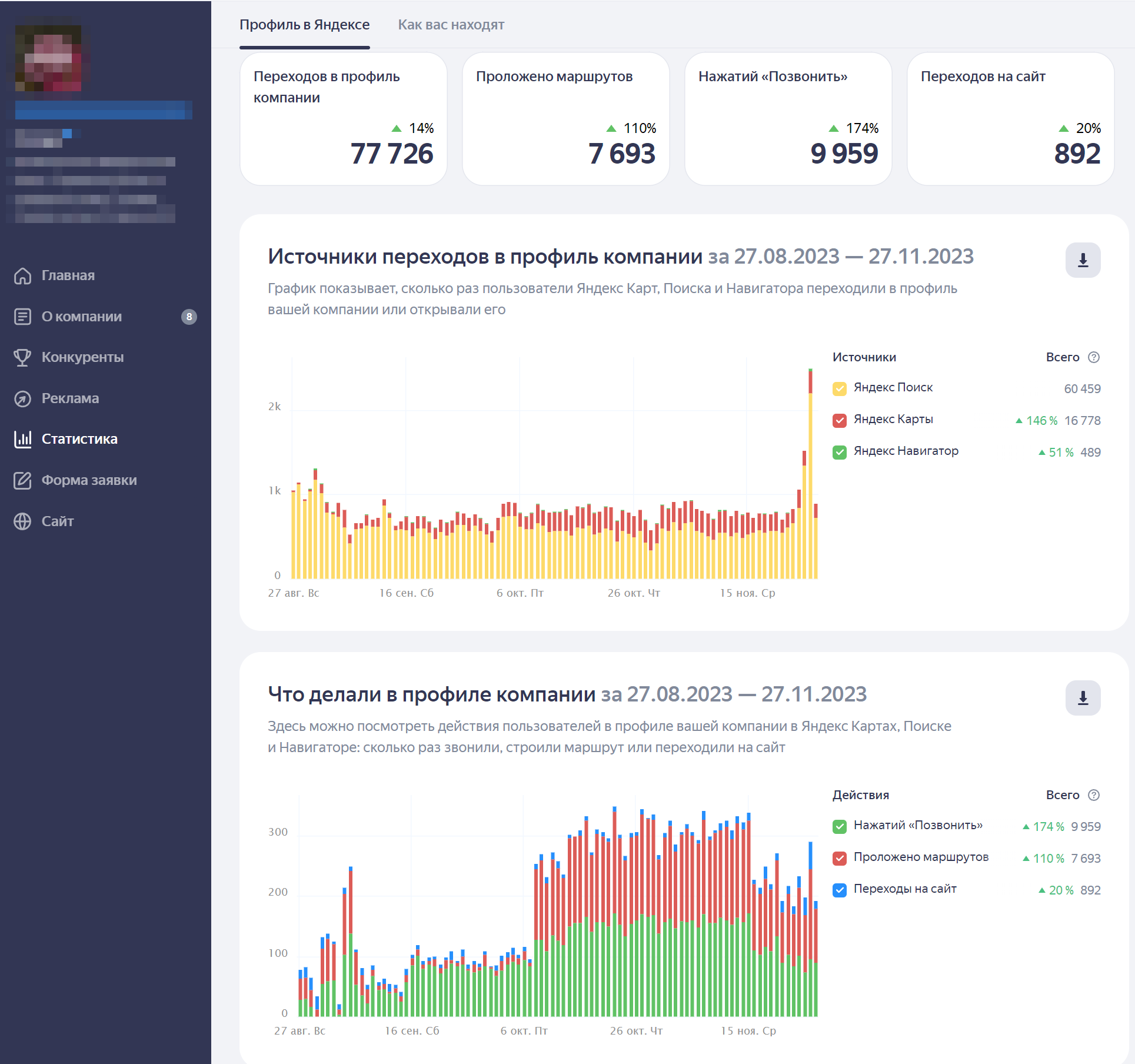
Task: Click the Нажатий «Позвонить» legend label
Action: (x=918, y=825)
